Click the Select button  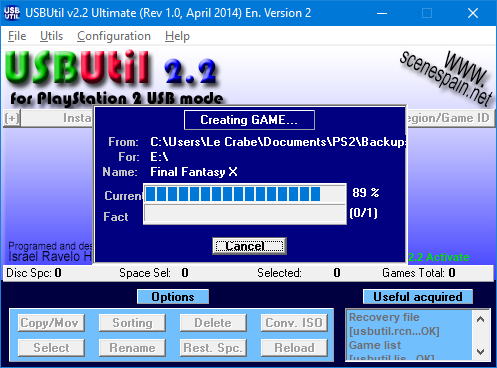click(x=51, y=348)
